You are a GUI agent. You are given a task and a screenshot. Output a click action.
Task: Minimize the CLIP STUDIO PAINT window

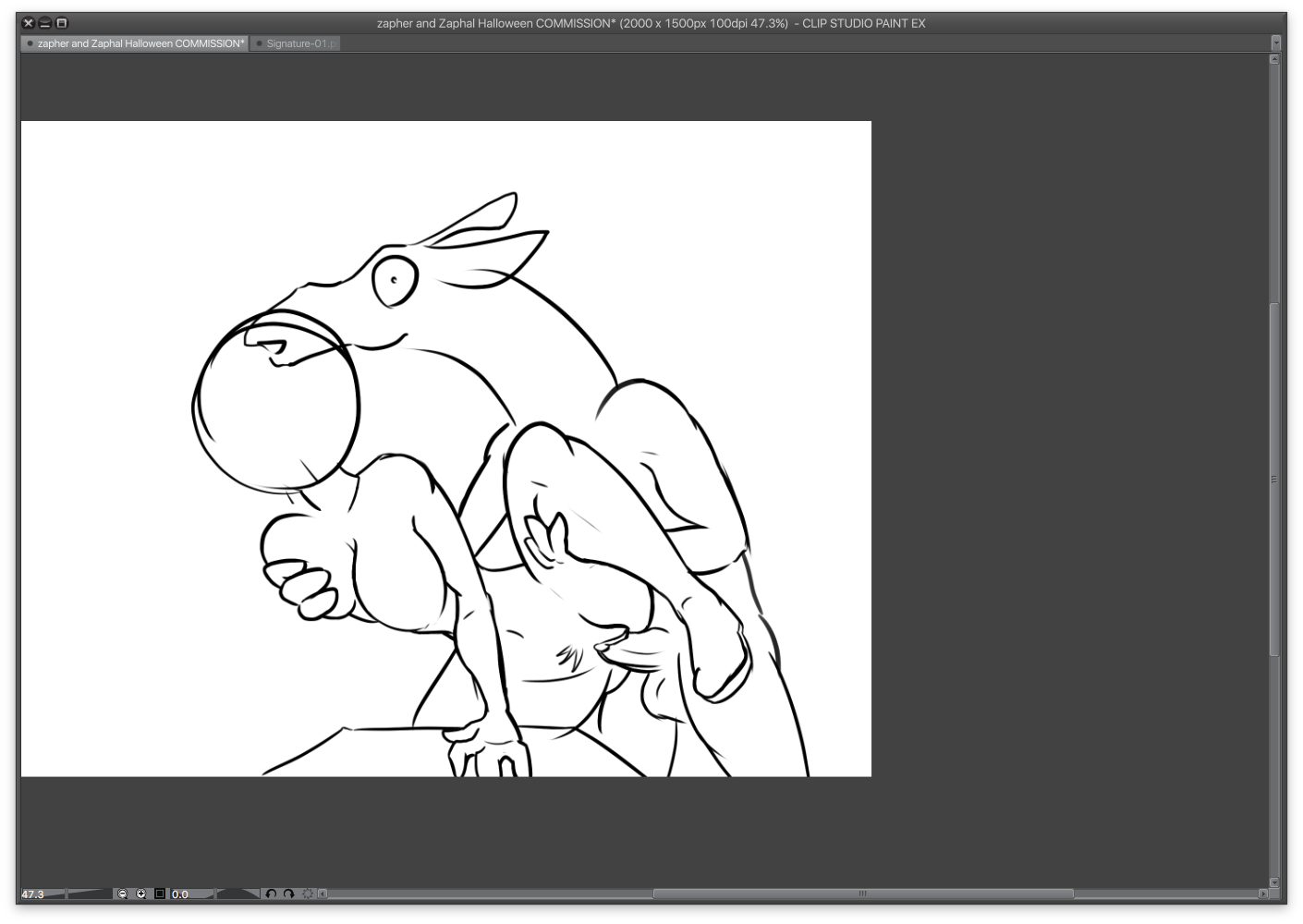click(x=44, y=23)
